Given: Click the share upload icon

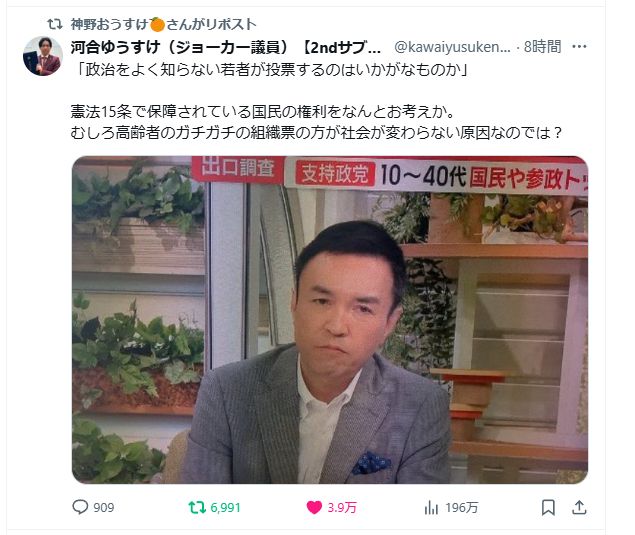Looking at the screenshot, I should tap(580, 507).
